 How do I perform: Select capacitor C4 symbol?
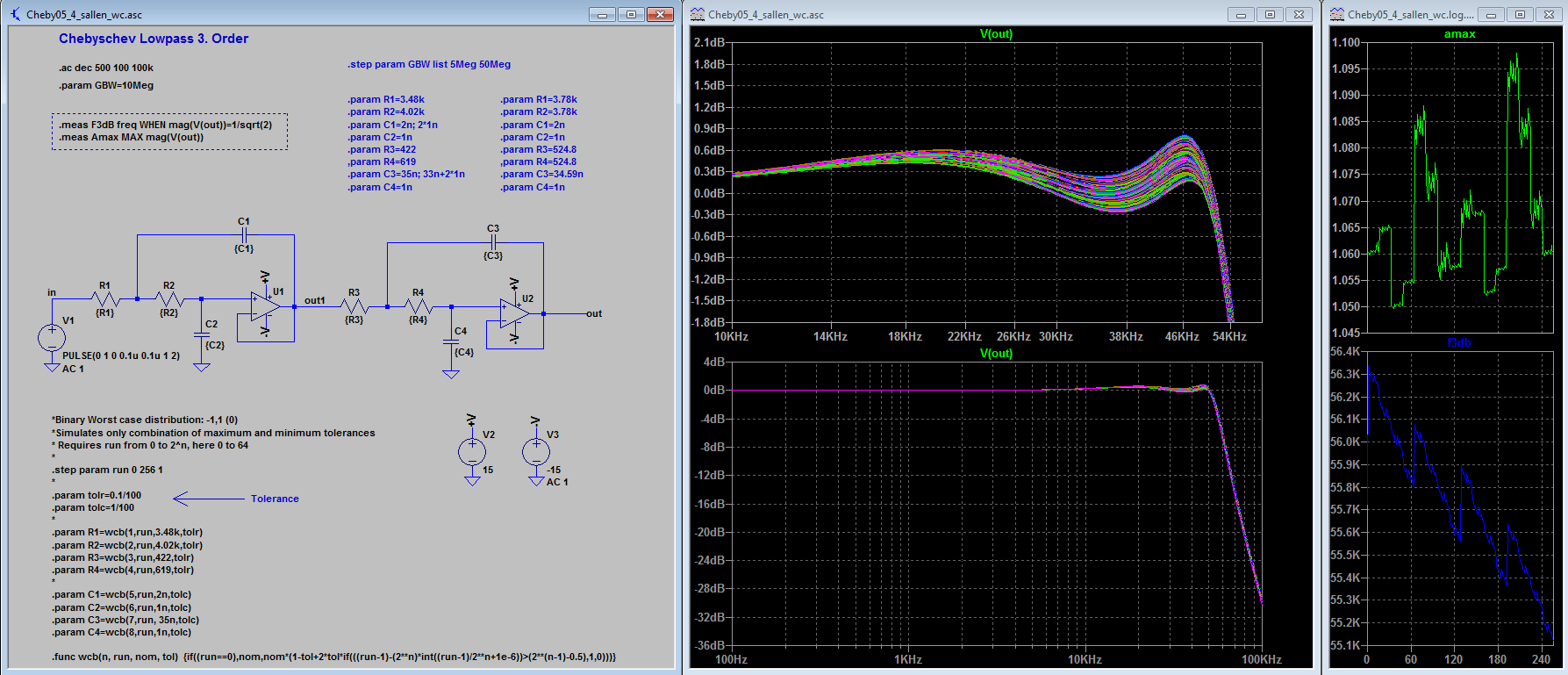[451, 341]
